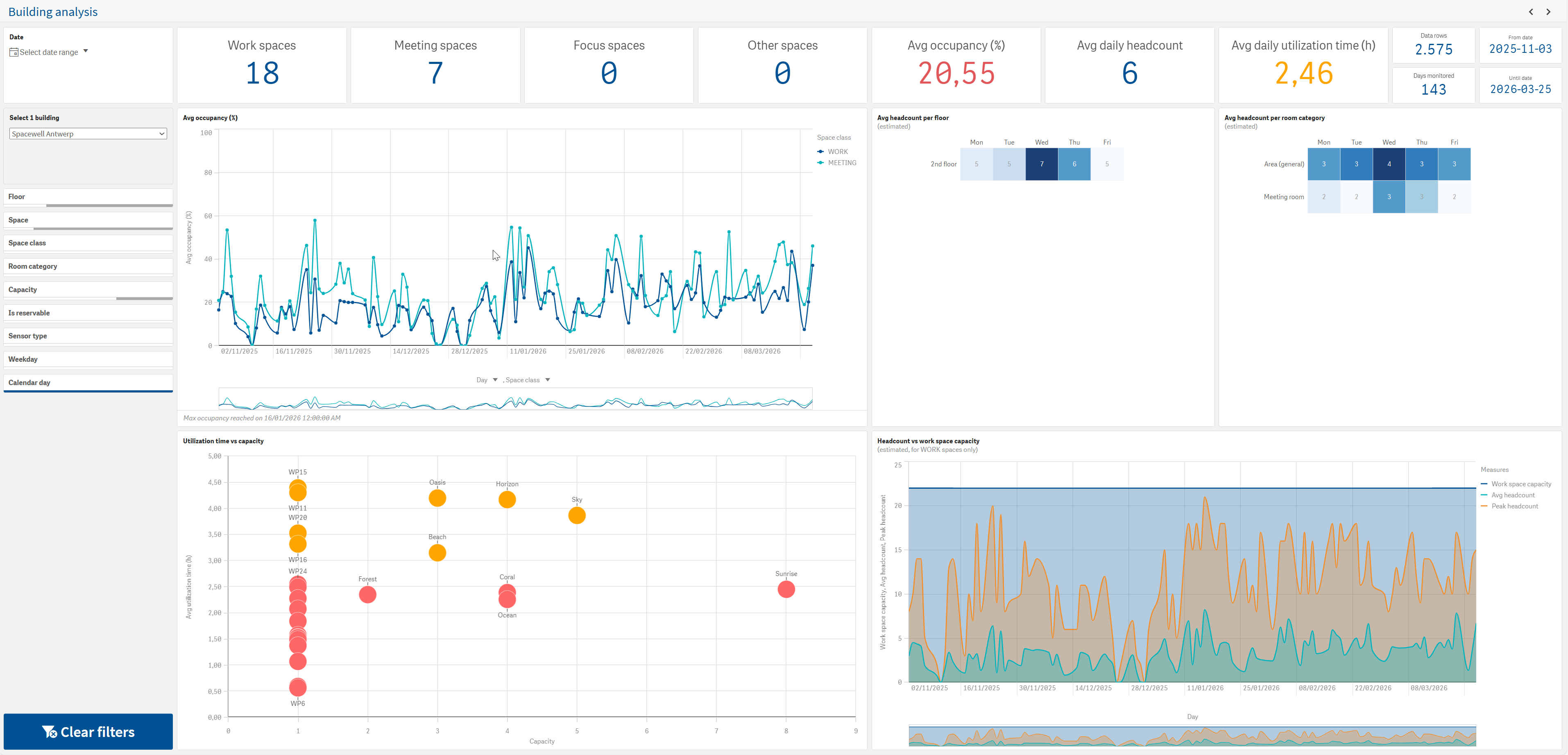Select the Beach bubble in scatter plot
1568x755 pixels.
point(437,553)
